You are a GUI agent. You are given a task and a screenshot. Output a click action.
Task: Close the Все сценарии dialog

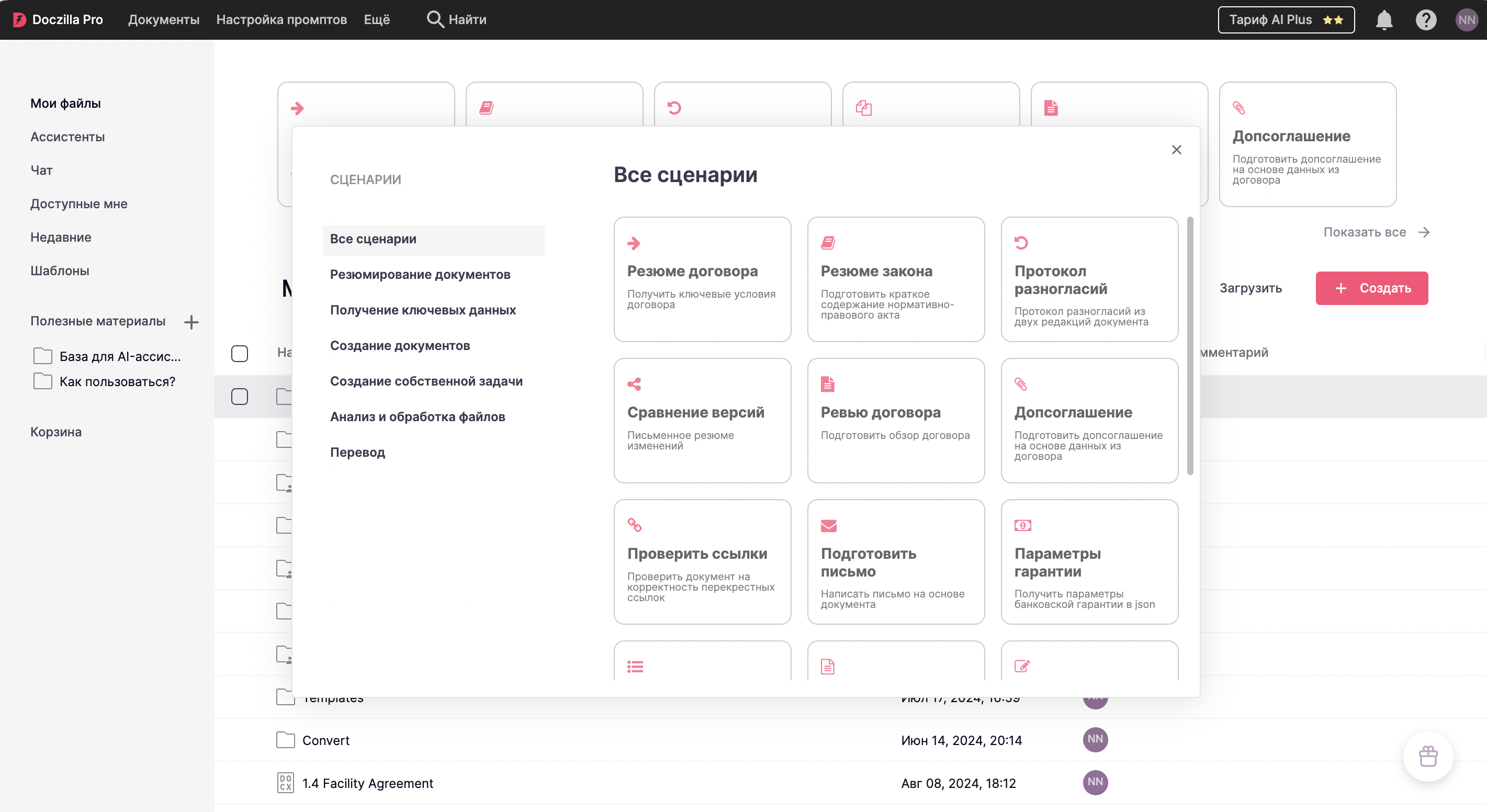[x=1176, y=150]
